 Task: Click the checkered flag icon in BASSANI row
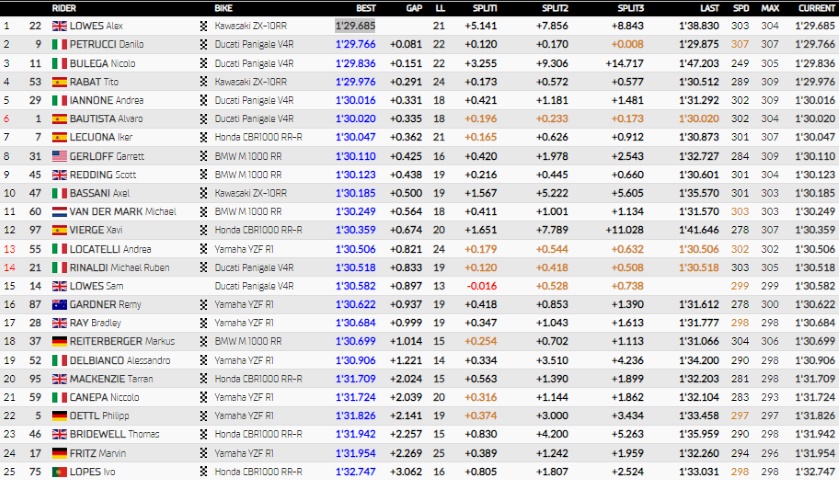[x=204, y=193]
